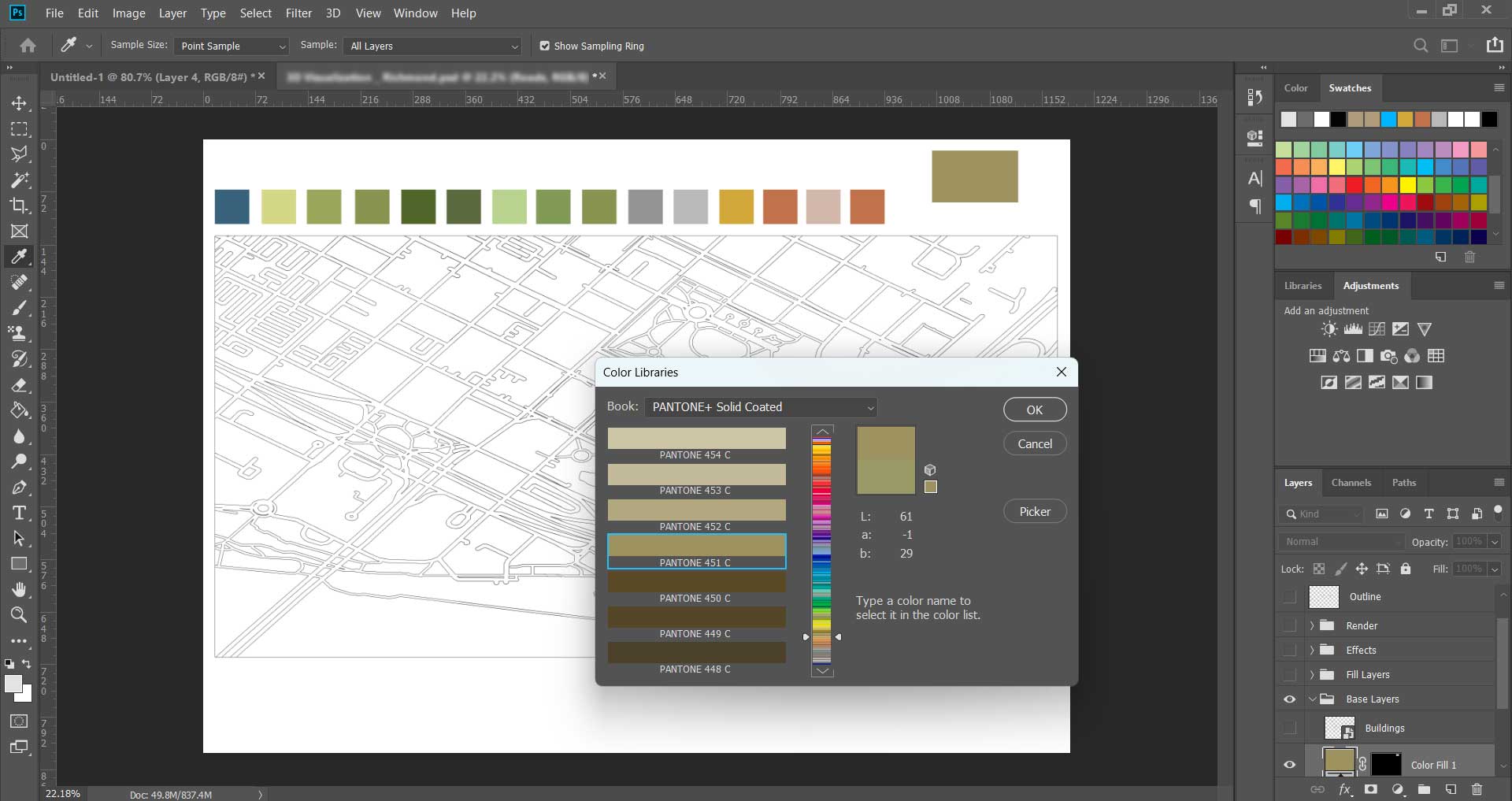The image size is (1512, 801).
Task: Select the Horizontal Type tool
Action: pos(19,514)
